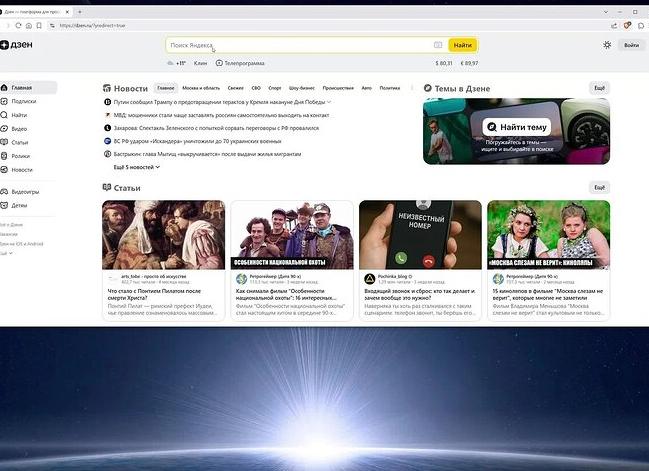
Task: Expand the tab search chevron in title bar
Action: click(606, 12)
